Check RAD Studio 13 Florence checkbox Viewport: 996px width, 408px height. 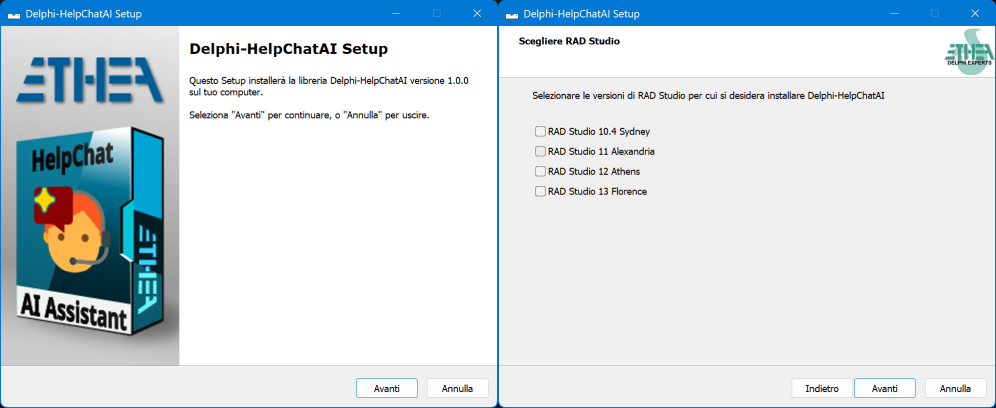(x=540, y=191)
